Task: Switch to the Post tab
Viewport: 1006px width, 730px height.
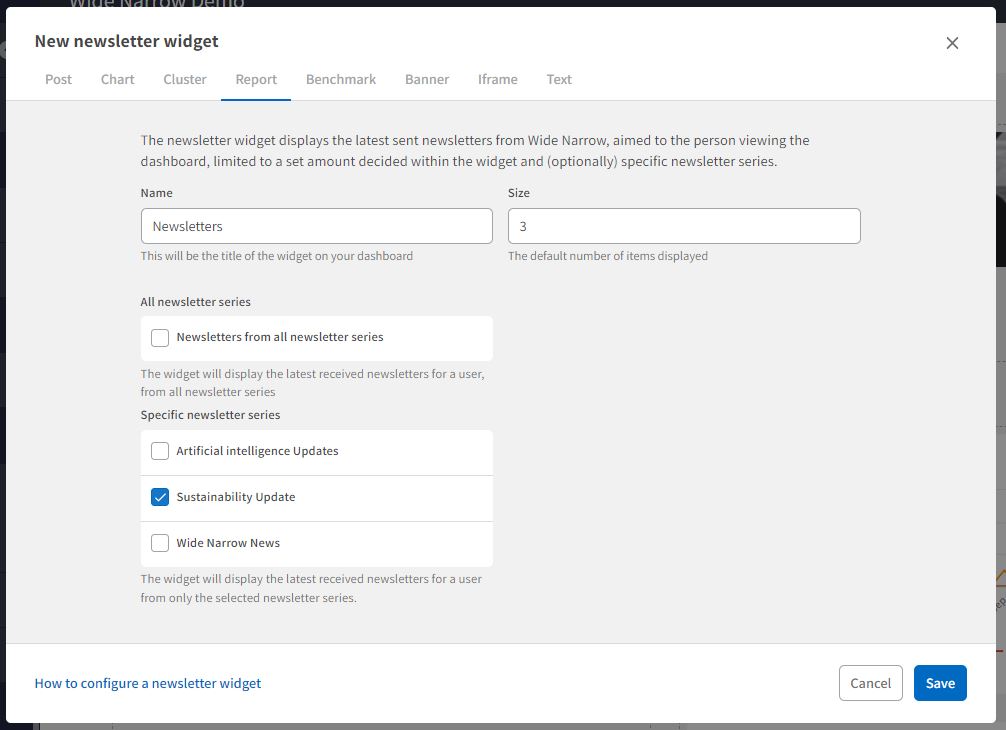Action: click(58, 79)
